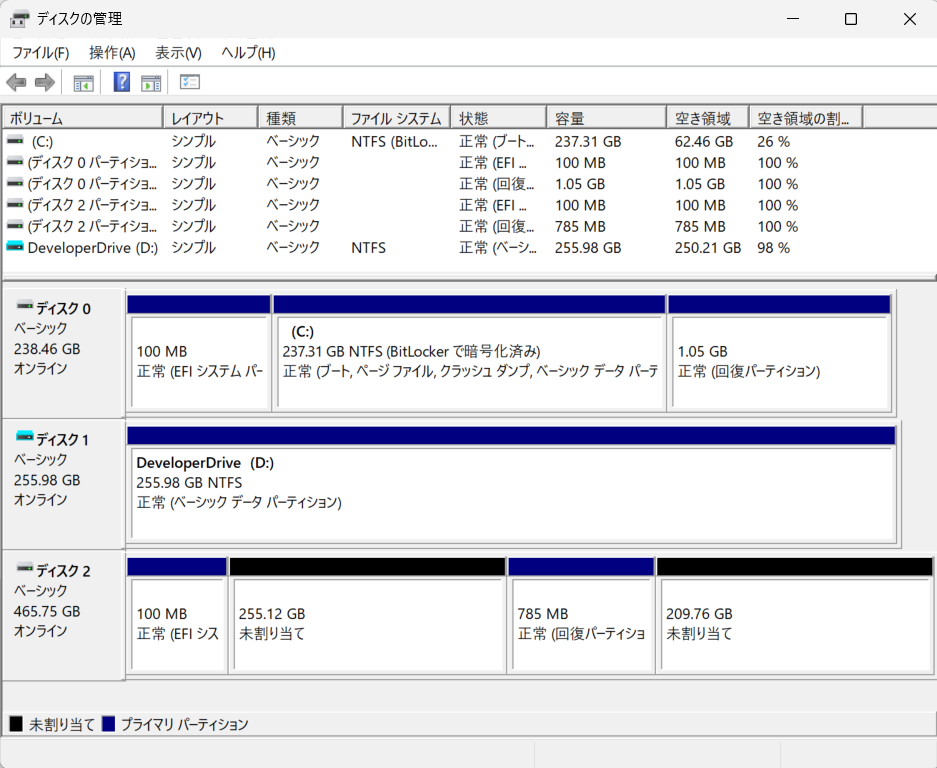Click the ディスク 1 255.98 GB label panel
The width and height of the screenshot is (937, 768).
click(63, 484)
